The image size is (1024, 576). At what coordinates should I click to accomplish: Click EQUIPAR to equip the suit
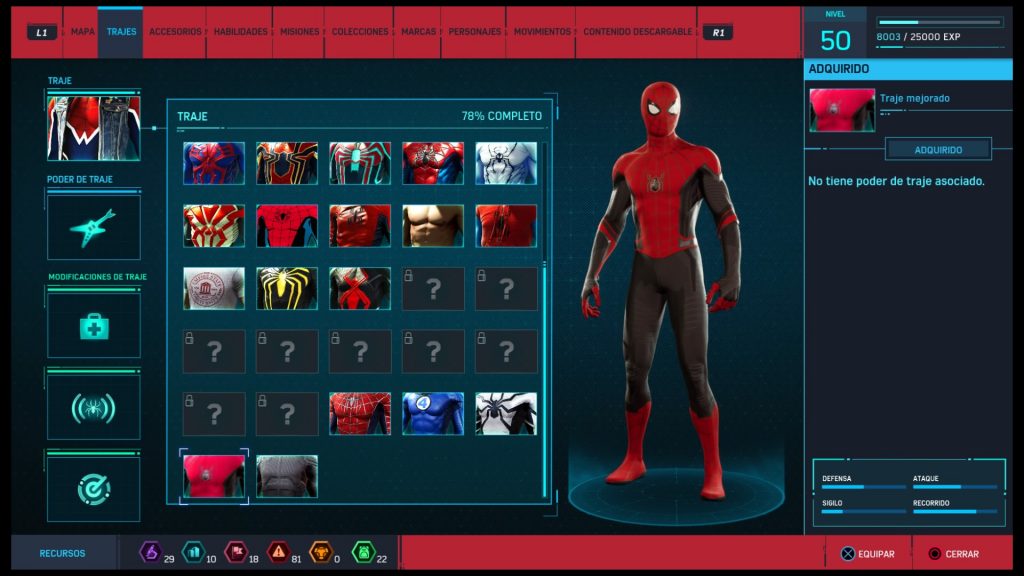pyautogui.click(x=868, y=554)
